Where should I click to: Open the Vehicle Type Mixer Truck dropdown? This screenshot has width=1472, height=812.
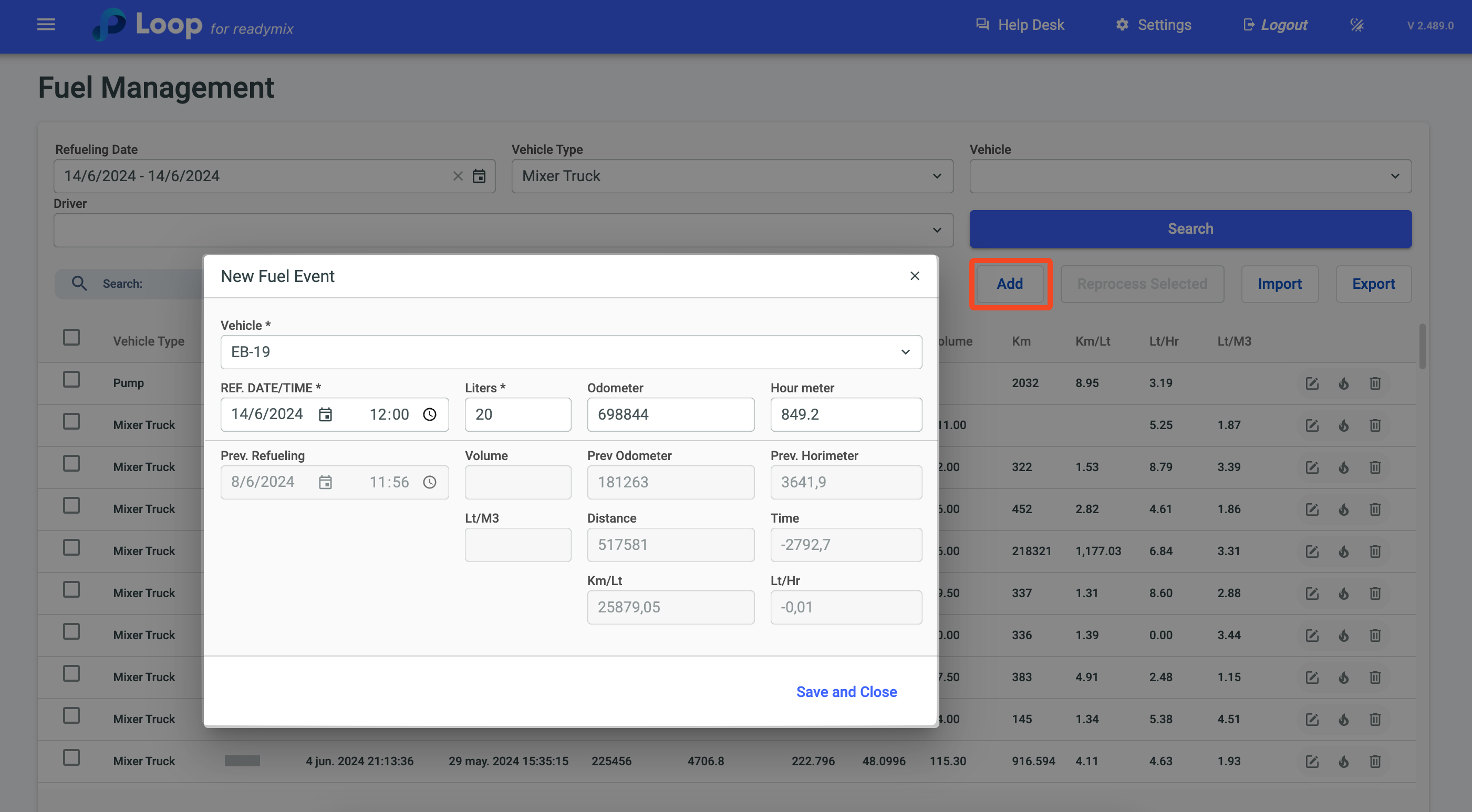pos(732,176)
